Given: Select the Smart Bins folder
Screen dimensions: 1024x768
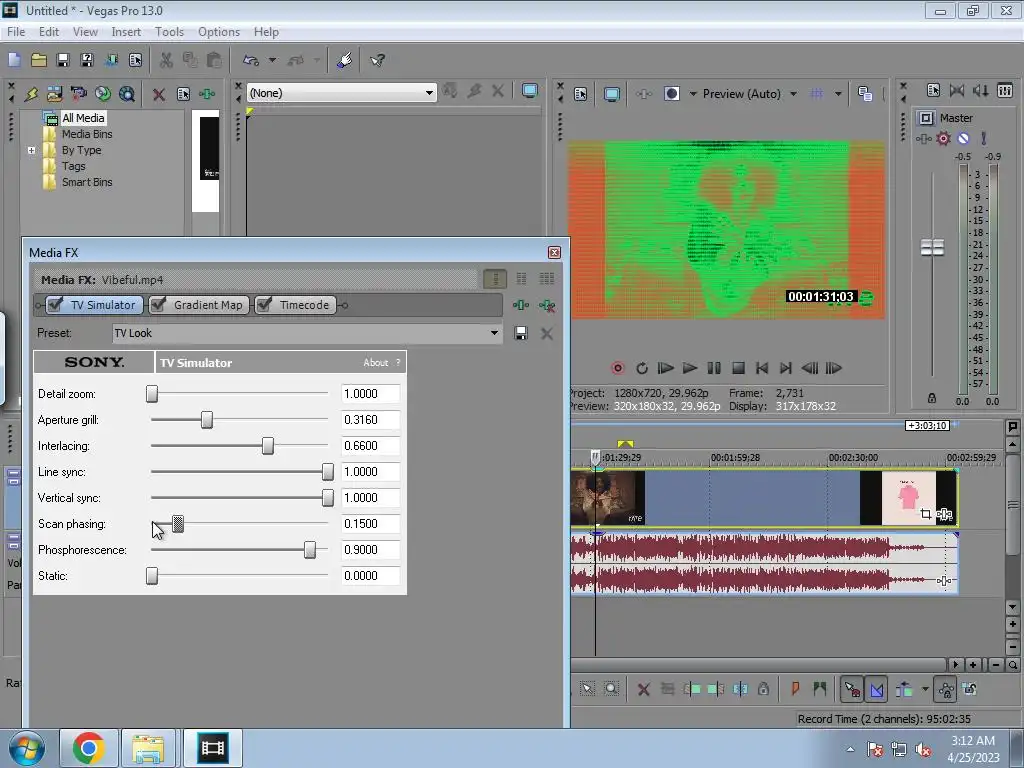Looking at the screenshot, I should tap(87, 182).
